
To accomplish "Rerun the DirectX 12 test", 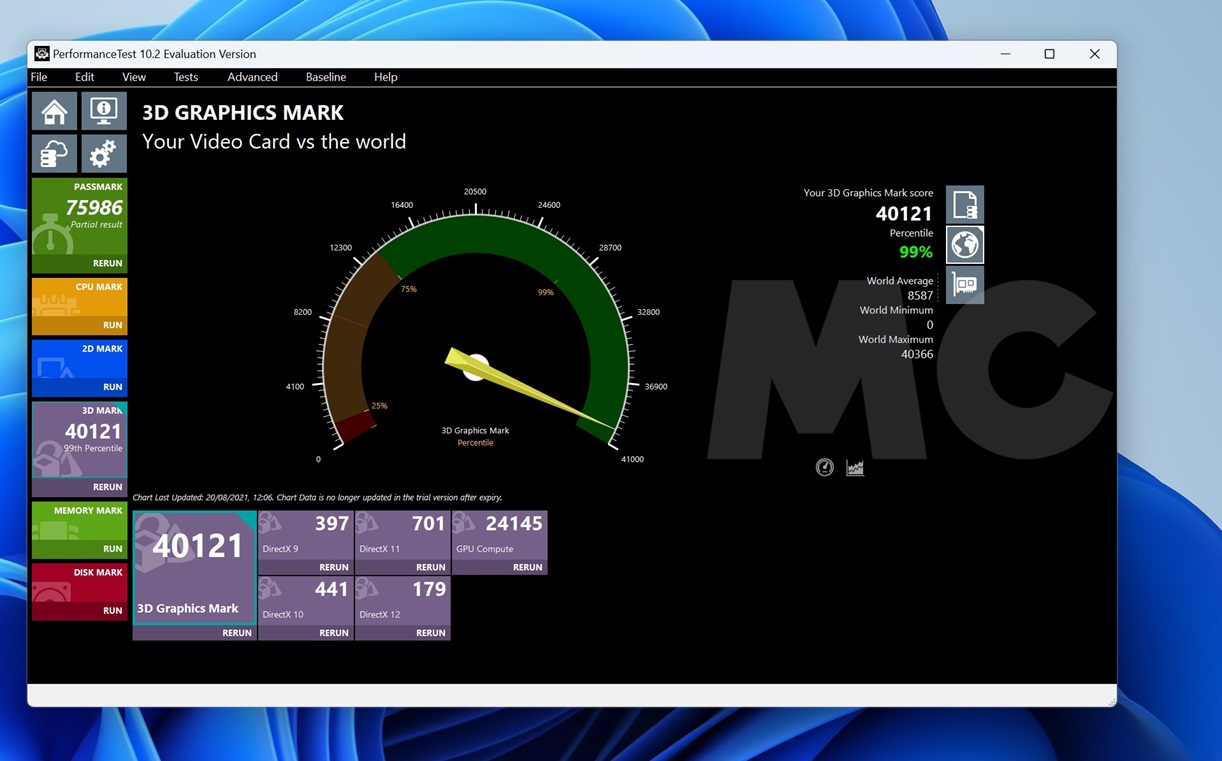I will pyautogui.click(x=430, y=633).
